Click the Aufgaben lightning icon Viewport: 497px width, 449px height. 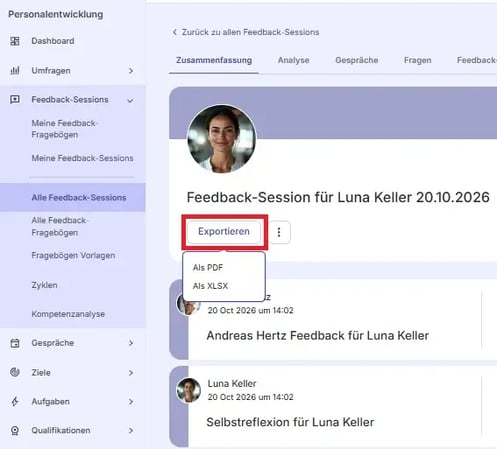[x=15, y=401]
